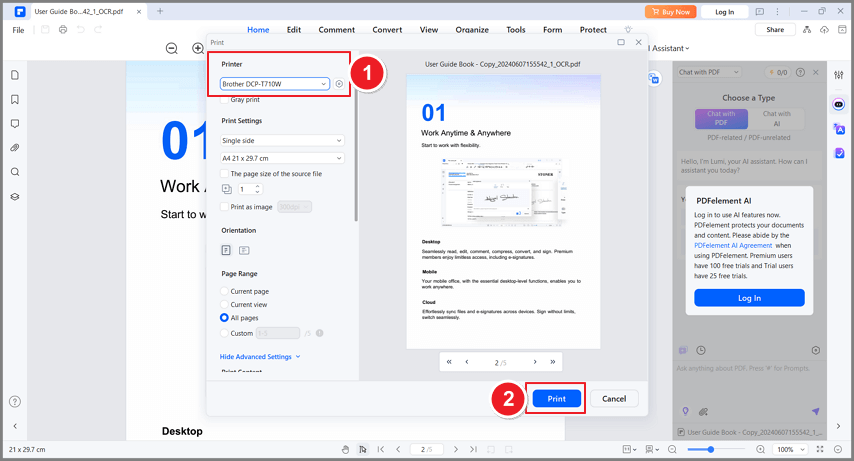Go to the first page in the print preview
The width and height of the screenshot is (854, 461).
click(449, 362)
